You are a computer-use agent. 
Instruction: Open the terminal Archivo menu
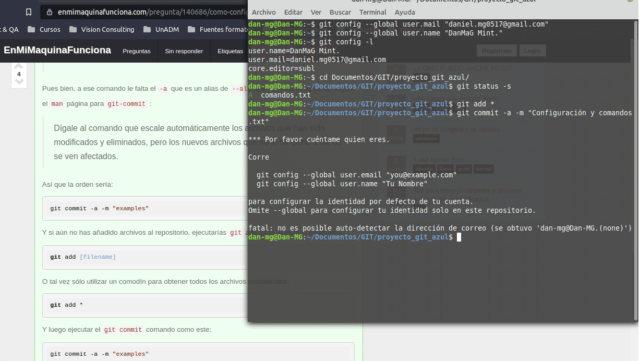point(264,12)
